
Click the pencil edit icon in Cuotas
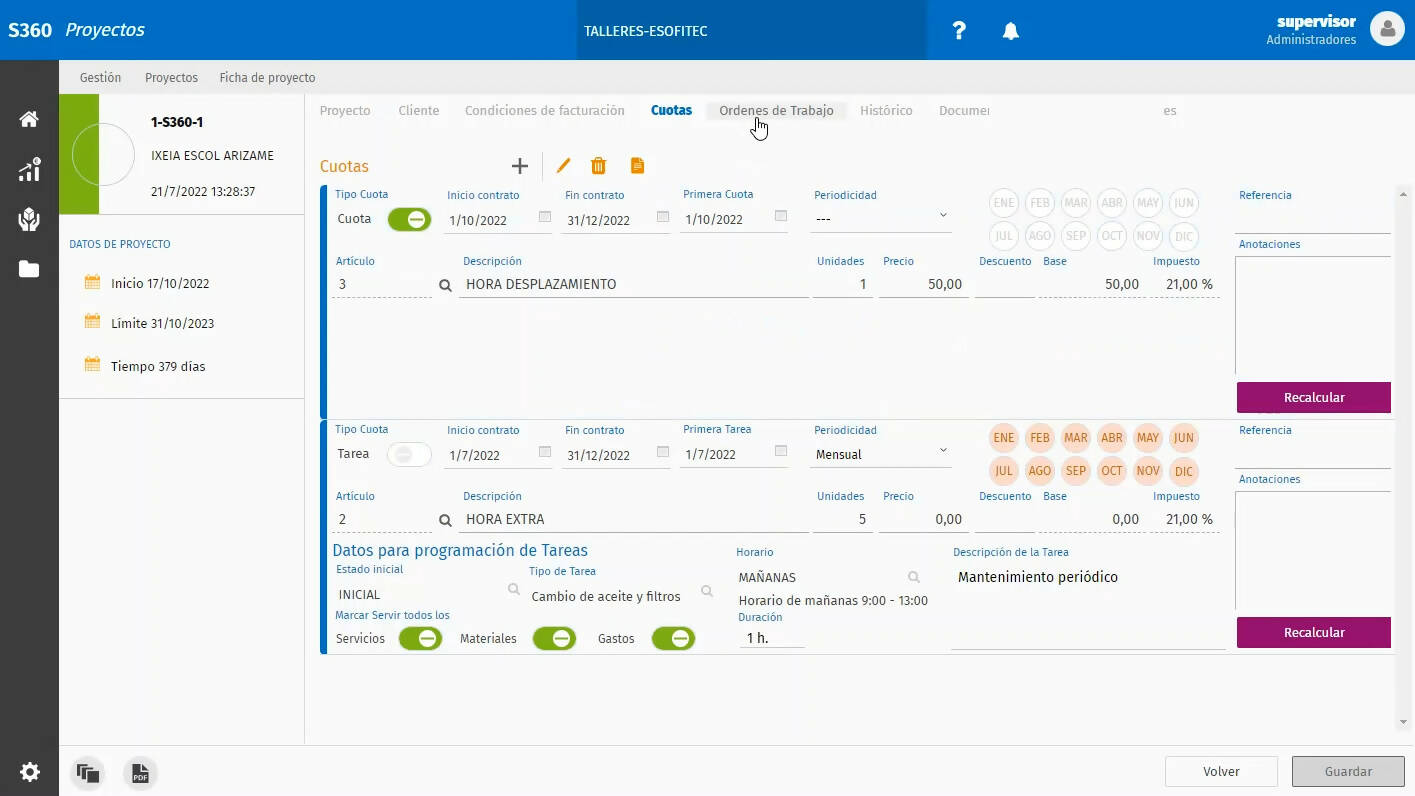(x=563, y=166)
